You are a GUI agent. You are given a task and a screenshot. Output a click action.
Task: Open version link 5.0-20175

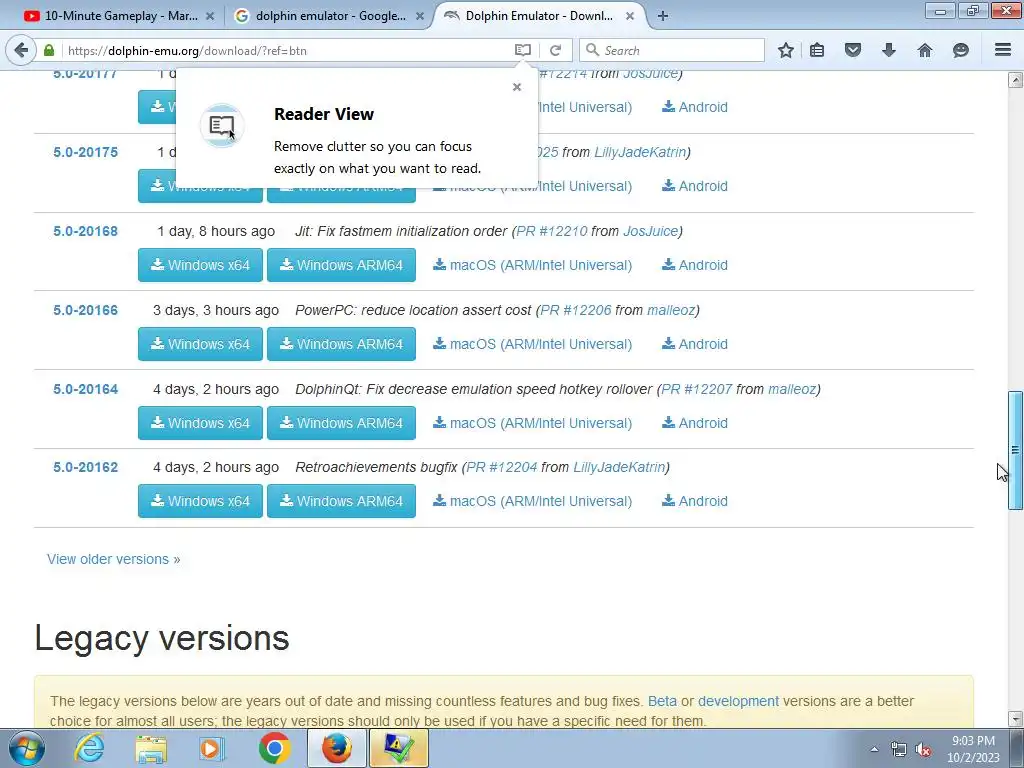[x=86, y=152]
